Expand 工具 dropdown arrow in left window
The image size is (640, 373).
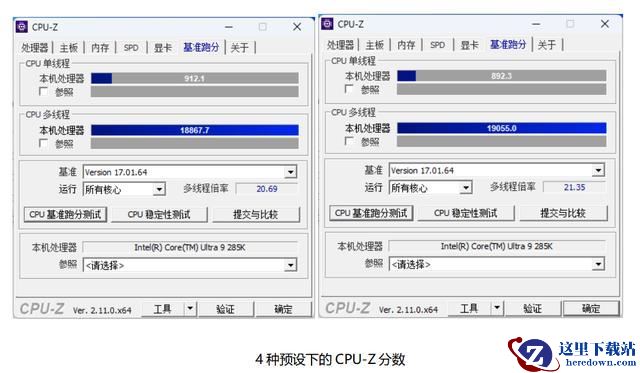[x=190, y=309]
